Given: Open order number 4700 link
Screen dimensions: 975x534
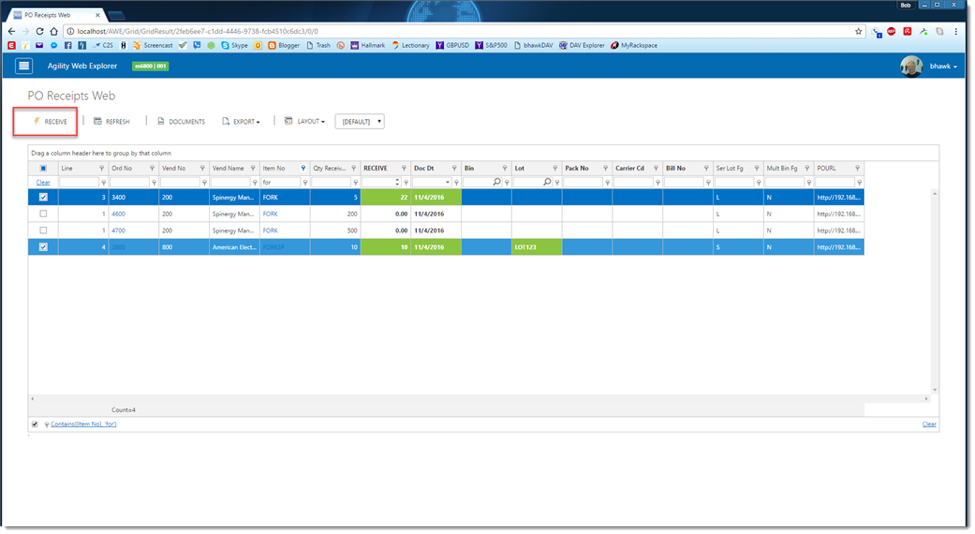Looking at the screenshot, I should pos(118,230).
